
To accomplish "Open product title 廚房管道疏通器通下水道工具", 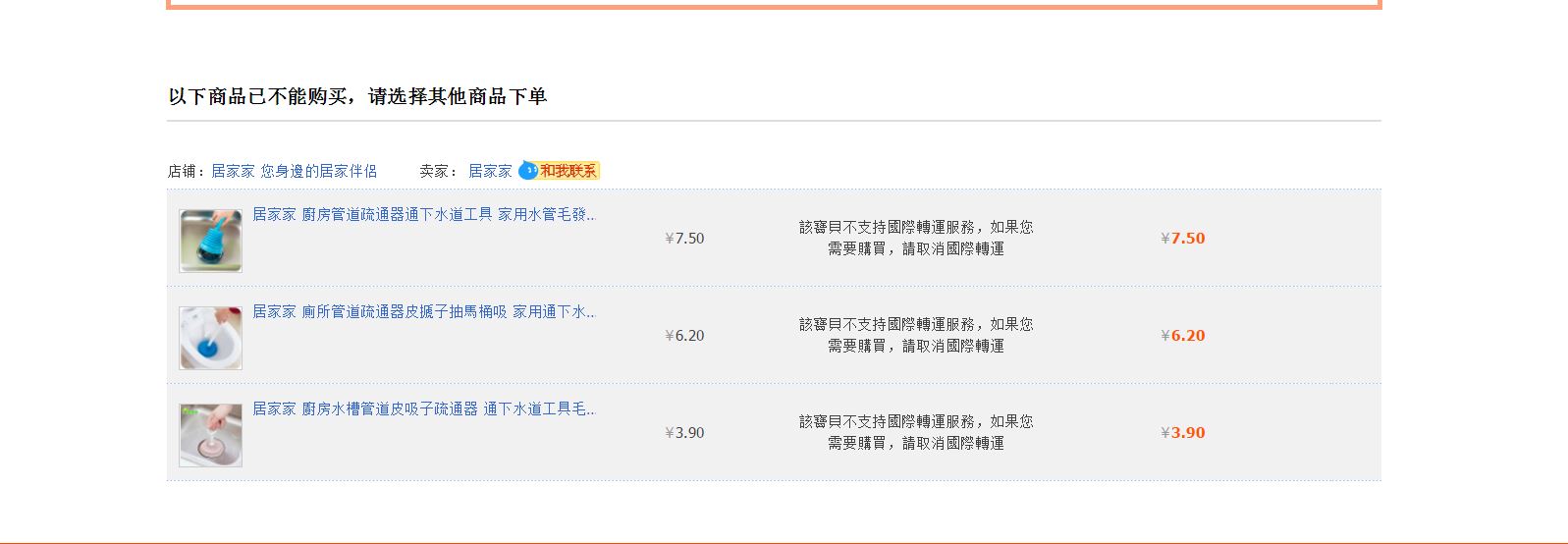I will (423, 214).
